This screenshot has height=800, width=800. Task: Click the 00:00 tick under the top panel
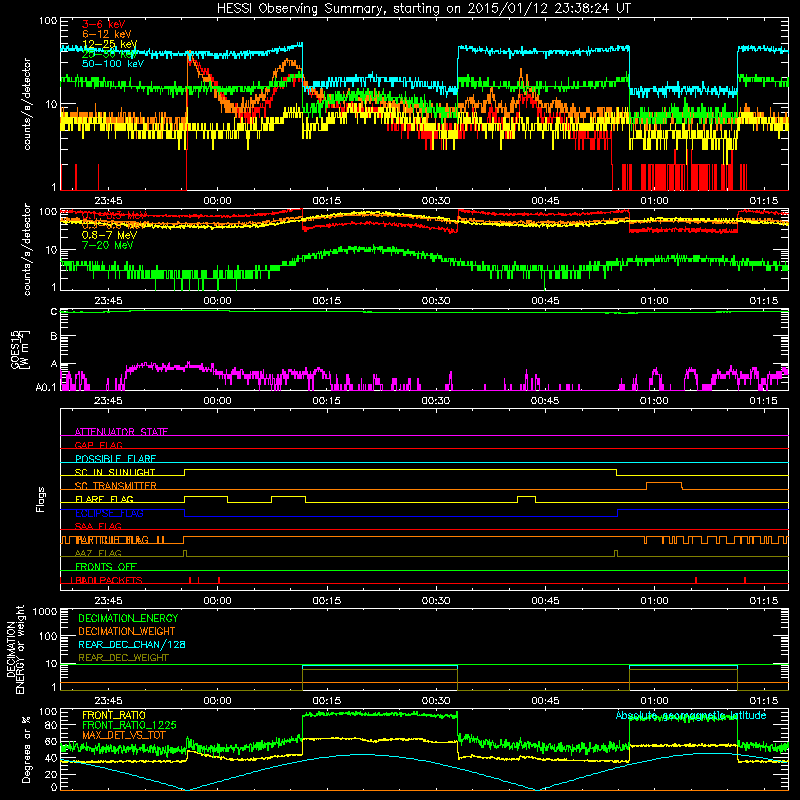(217, 201)
